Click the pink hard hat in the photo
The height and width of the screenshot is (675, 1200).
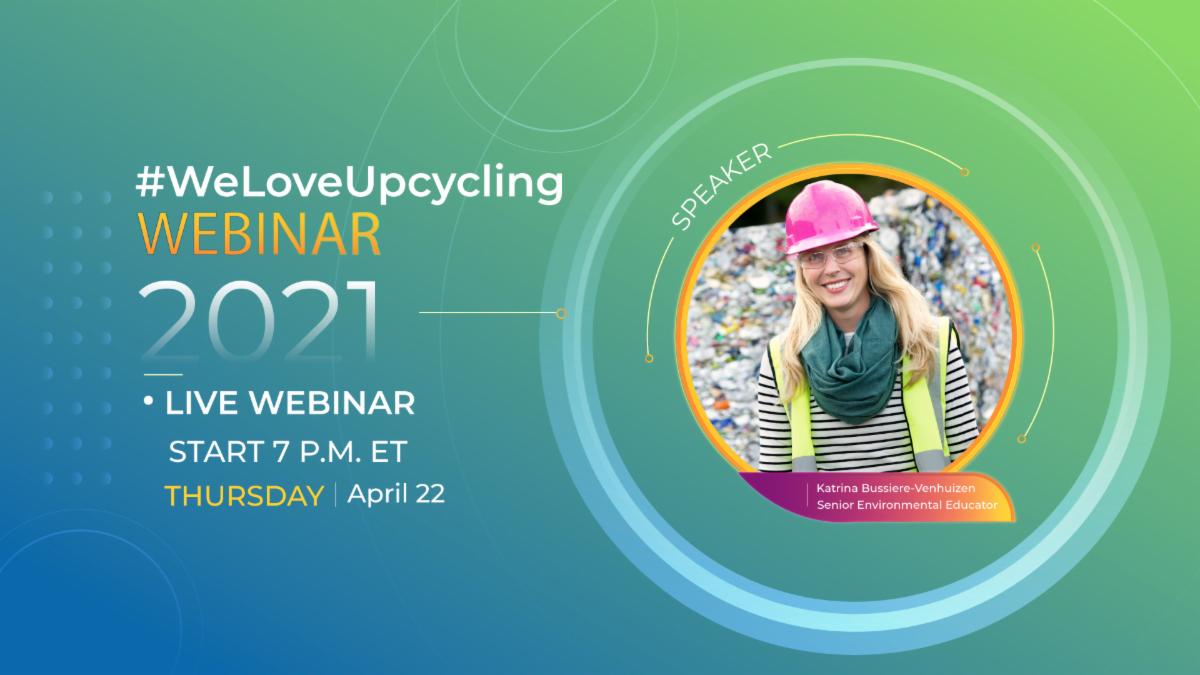click(x=829, y=215)
